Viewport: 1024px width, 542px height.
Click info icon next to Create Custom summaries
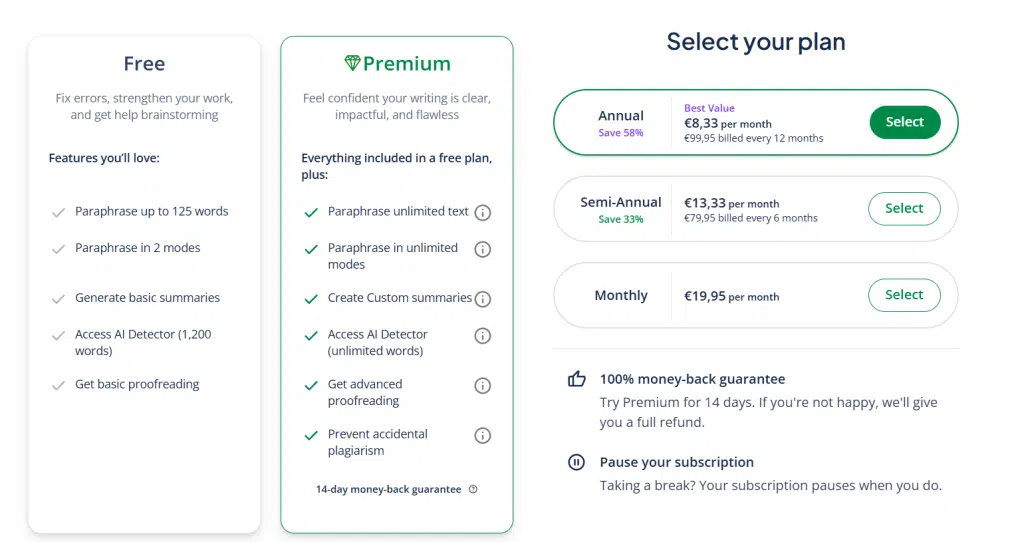tap(483, 298)
